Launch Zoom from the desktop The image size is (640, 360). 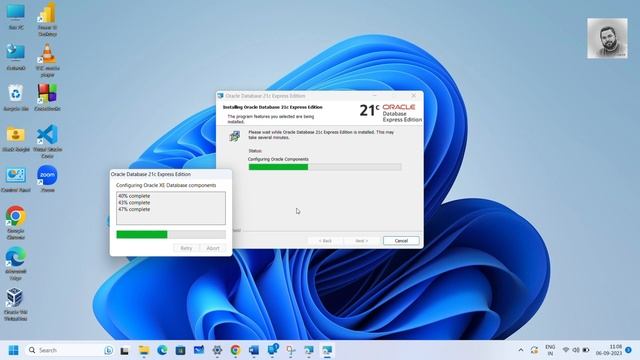(x=47, y=179)
